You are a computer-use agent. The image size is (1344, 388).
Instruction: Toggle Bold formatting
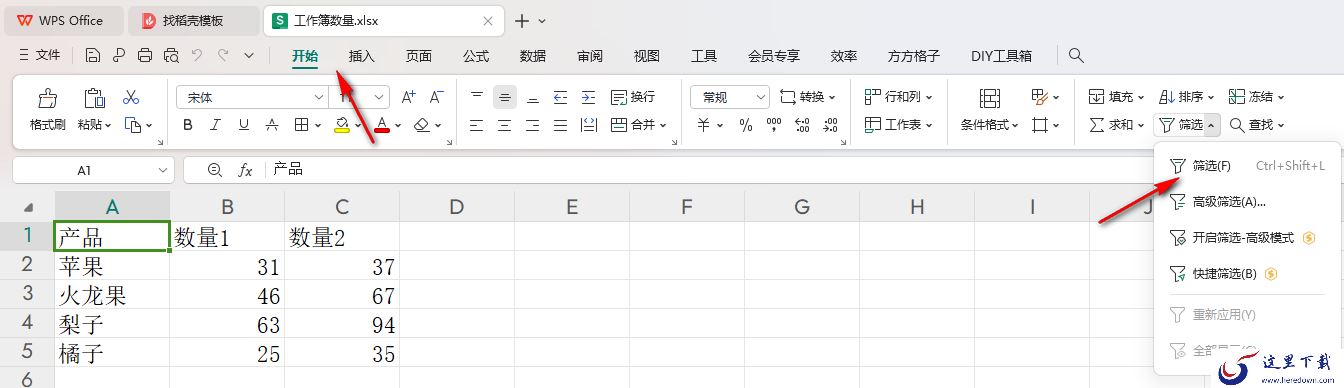pos(187,125)
